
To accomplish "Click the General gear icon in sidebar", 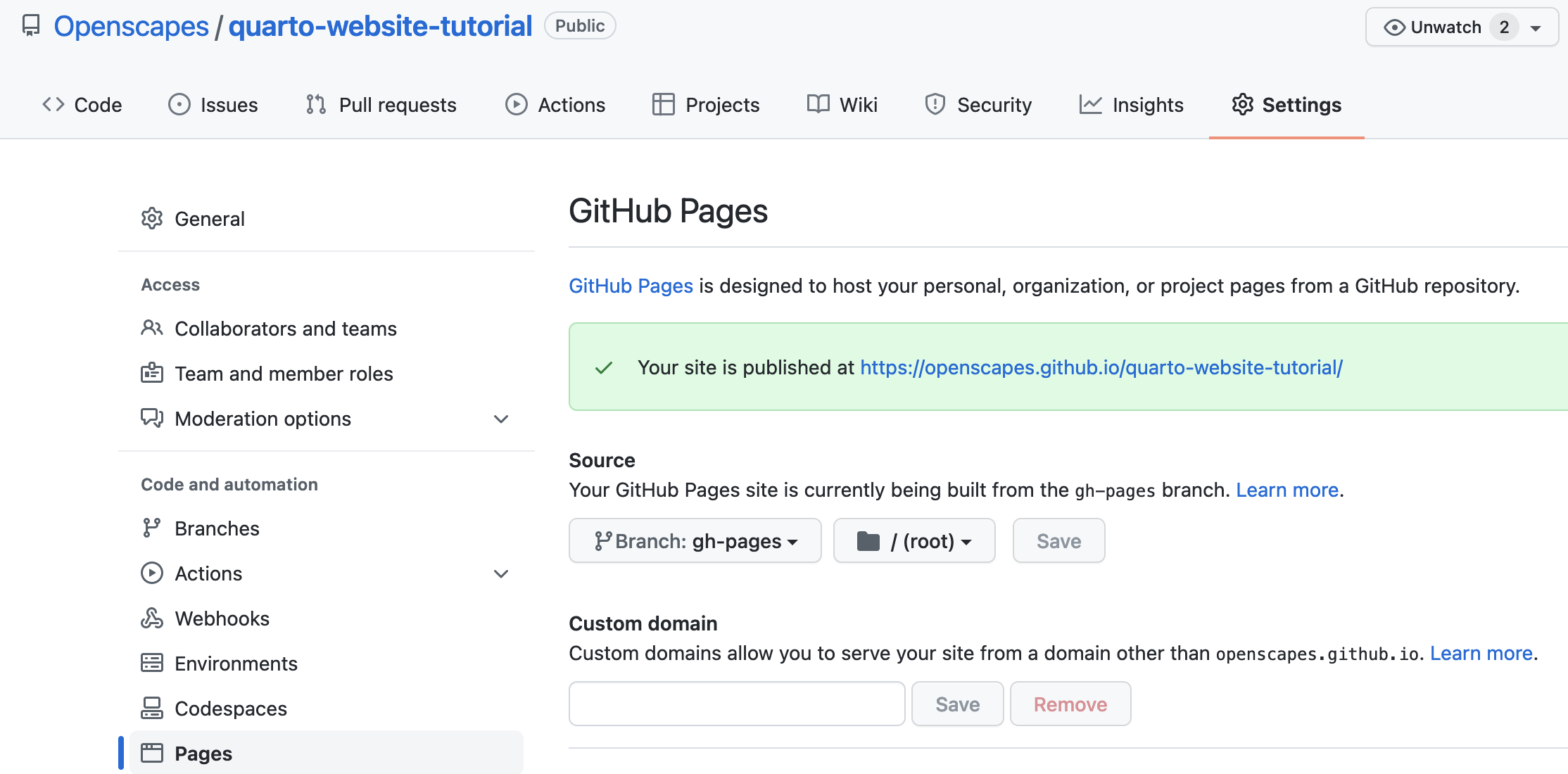I will (x=152, y=219).
